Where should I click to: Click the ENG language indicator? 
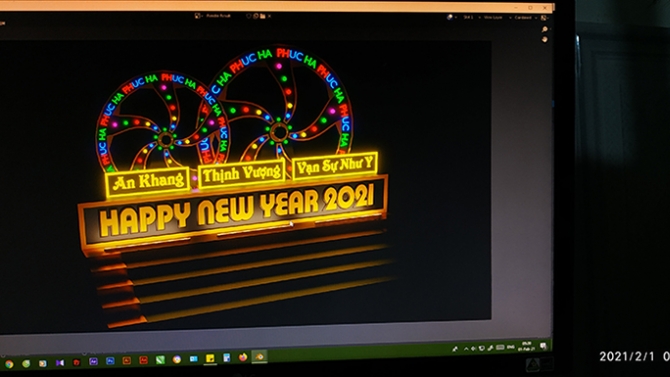coord(510,348)
